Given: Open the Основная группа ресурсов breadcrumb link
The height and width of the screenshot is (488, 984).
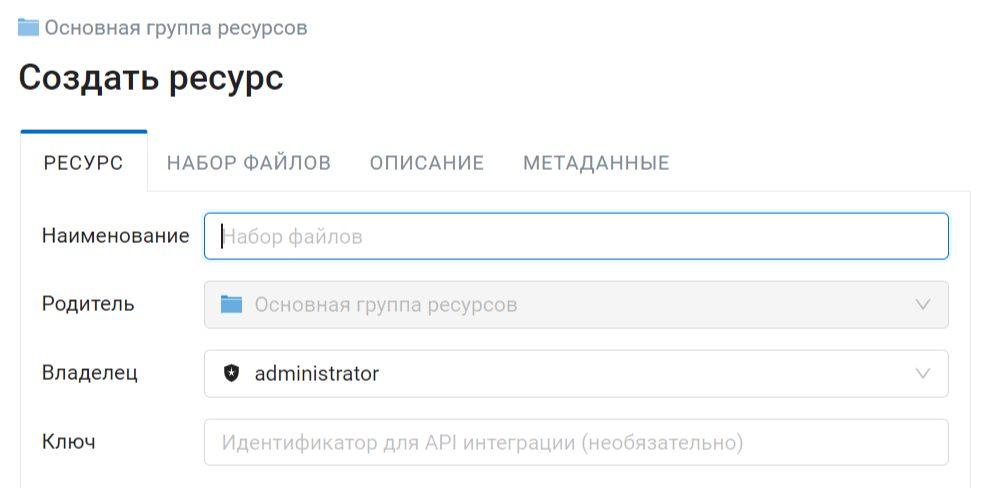Looking at the screenshot, I should click(x=176, y=28).
